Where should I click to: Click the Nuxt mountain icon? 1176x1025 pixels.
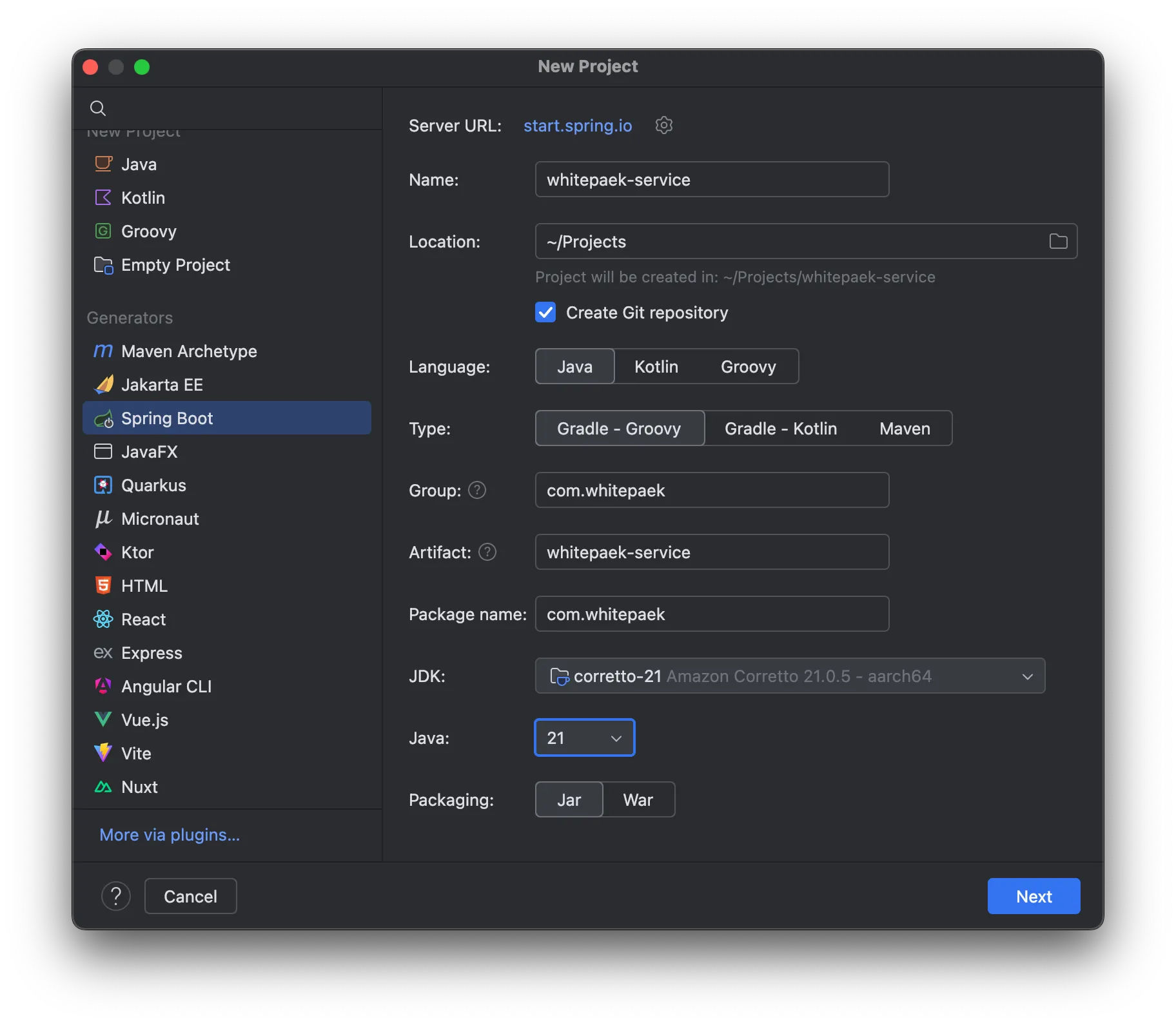(103, 786)
